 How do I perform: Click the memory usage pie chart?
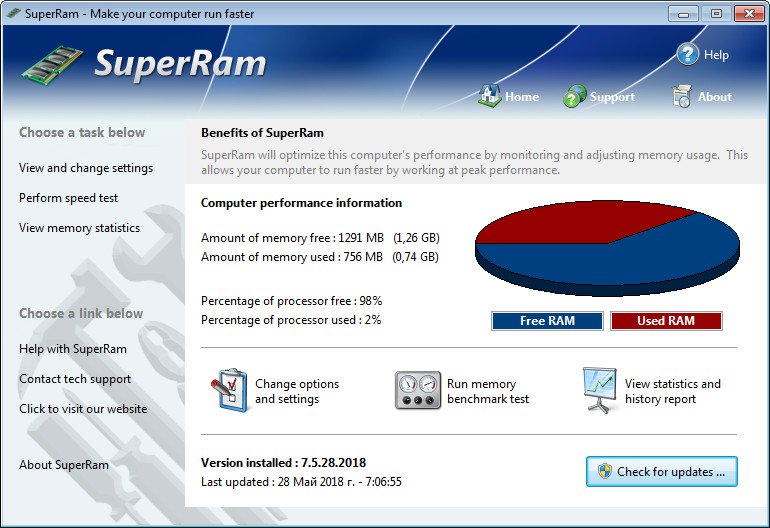pyautogui.click(x=607, y=248)
